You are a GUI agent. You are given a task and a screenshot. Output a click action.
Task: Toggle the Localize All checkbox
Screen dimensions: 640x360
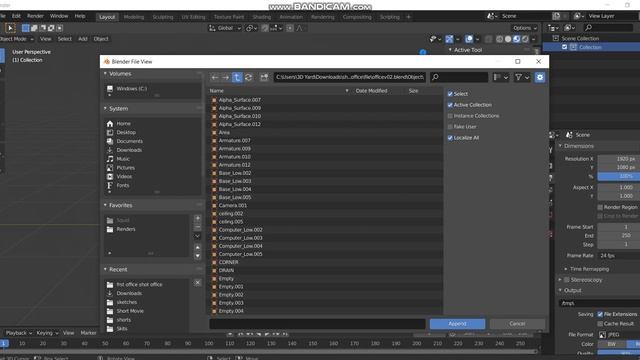(x=450, y=138)
